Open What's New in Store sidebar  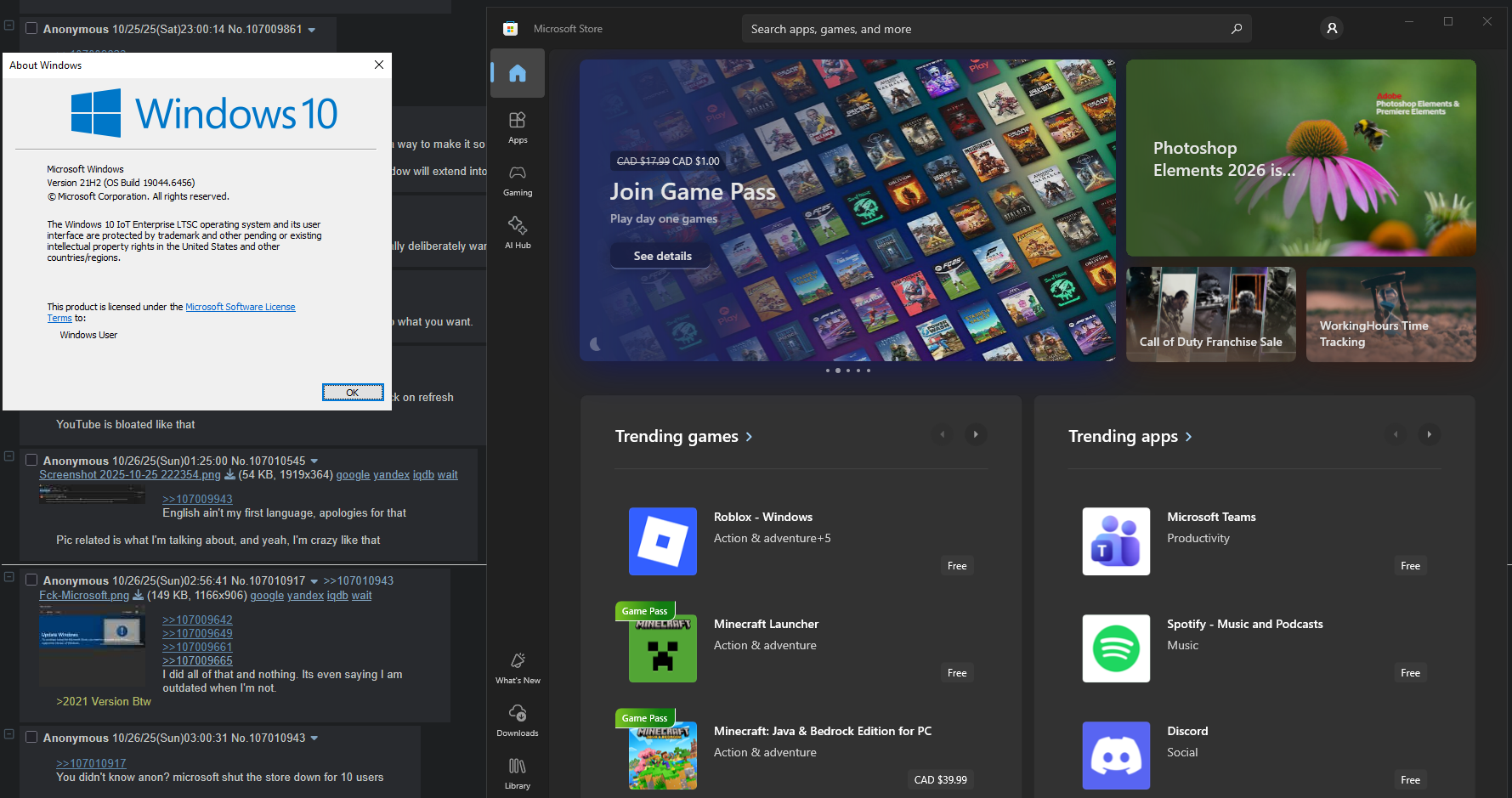pos(518,668)
